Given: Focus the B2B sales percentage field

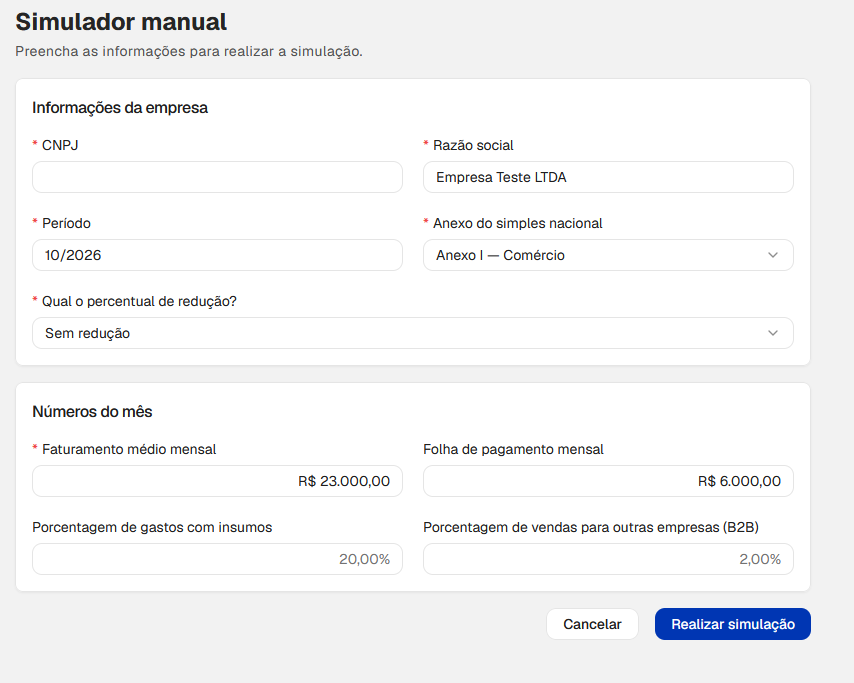Looking at the screenshot, I should [x=608, y=559].
